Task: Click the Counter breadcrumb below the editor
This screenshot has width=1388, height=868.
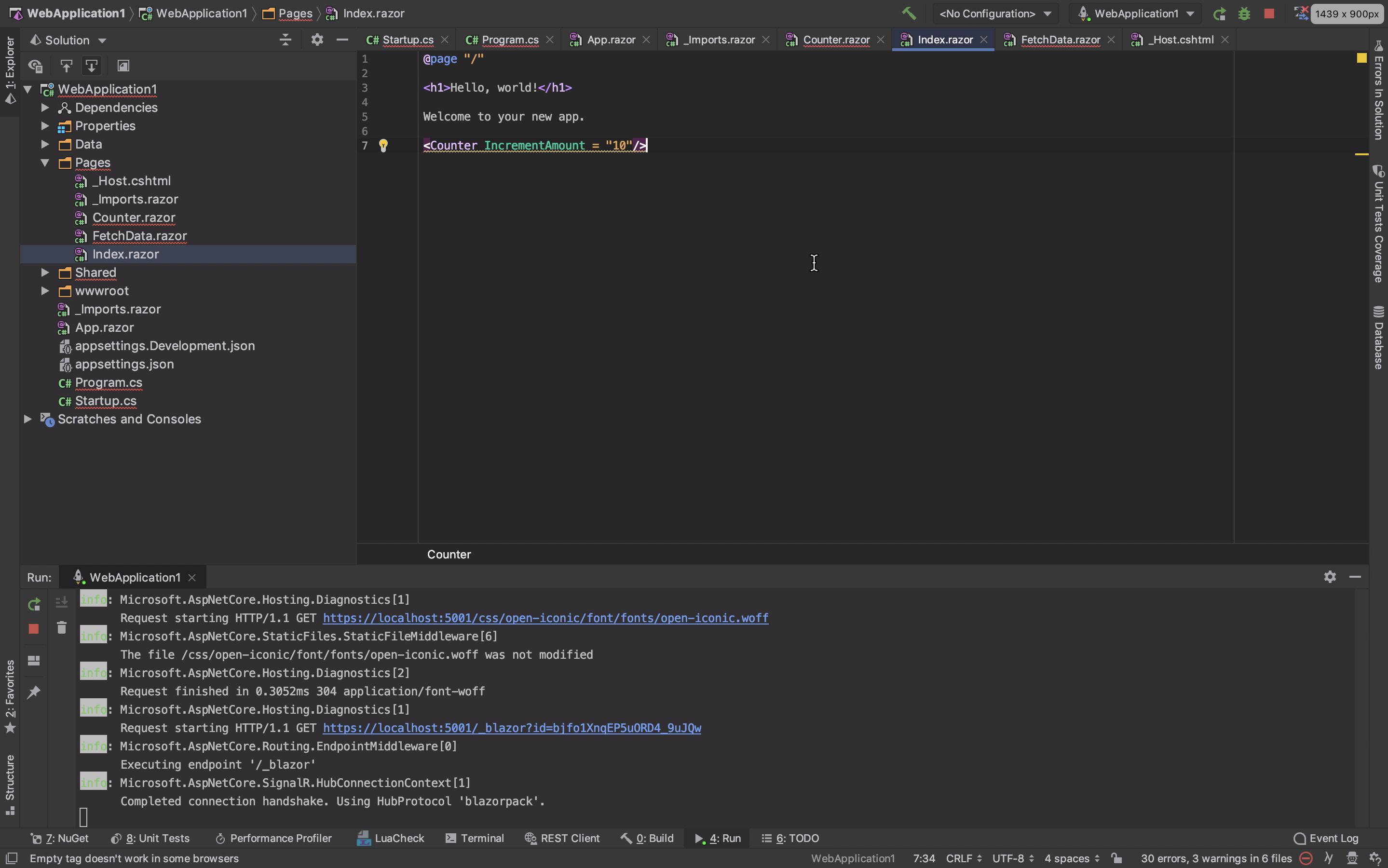Action: coord(449,555)
